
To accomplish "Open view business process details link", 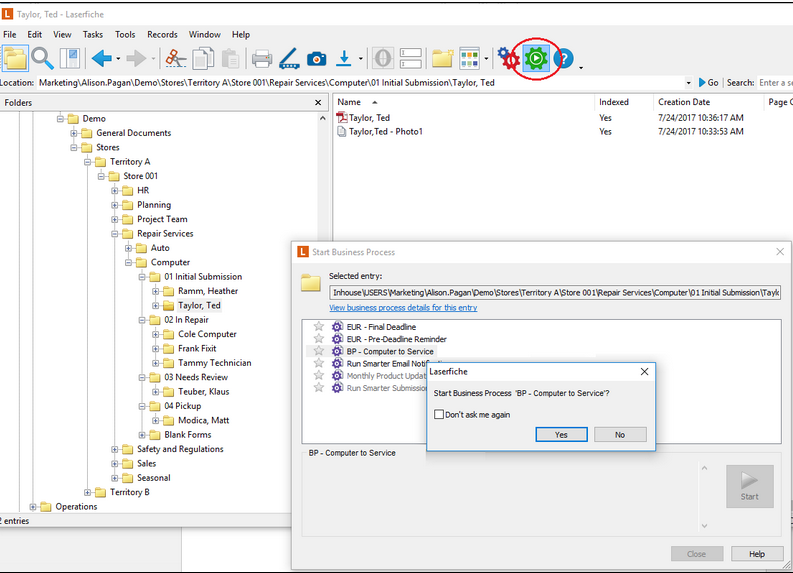I will click(403, 307).
